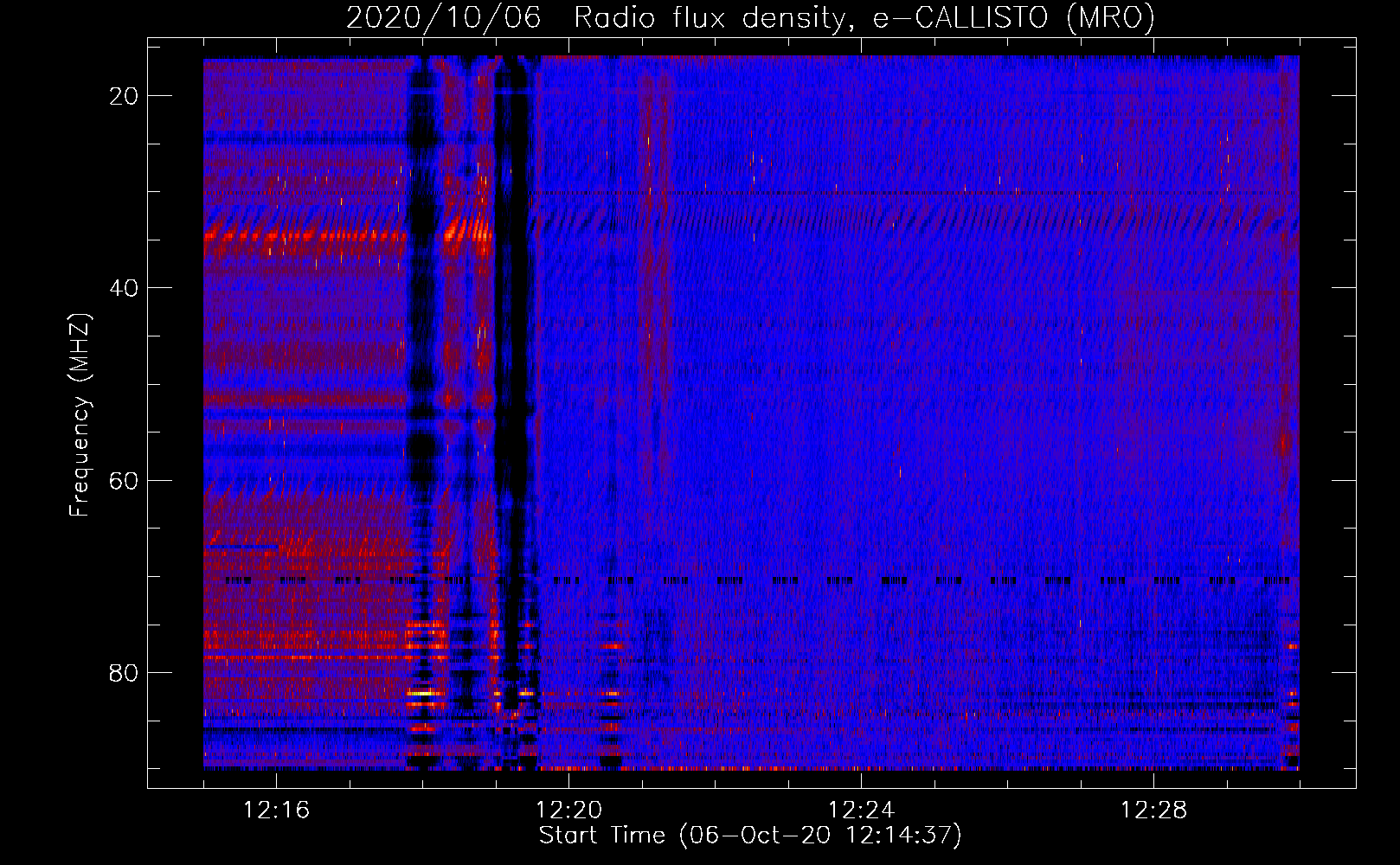Click the '20' frequency tick label

[x=124, y=96]
